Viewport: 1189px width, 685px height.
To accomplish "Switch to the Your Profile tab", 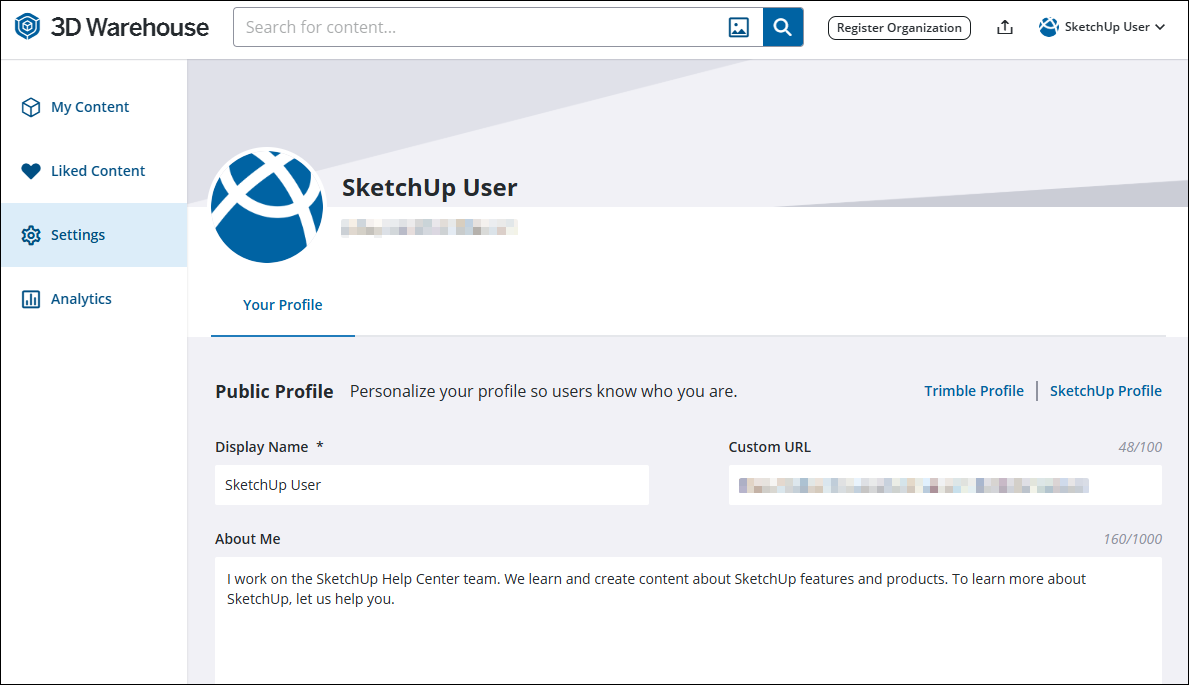I will 283,305.
